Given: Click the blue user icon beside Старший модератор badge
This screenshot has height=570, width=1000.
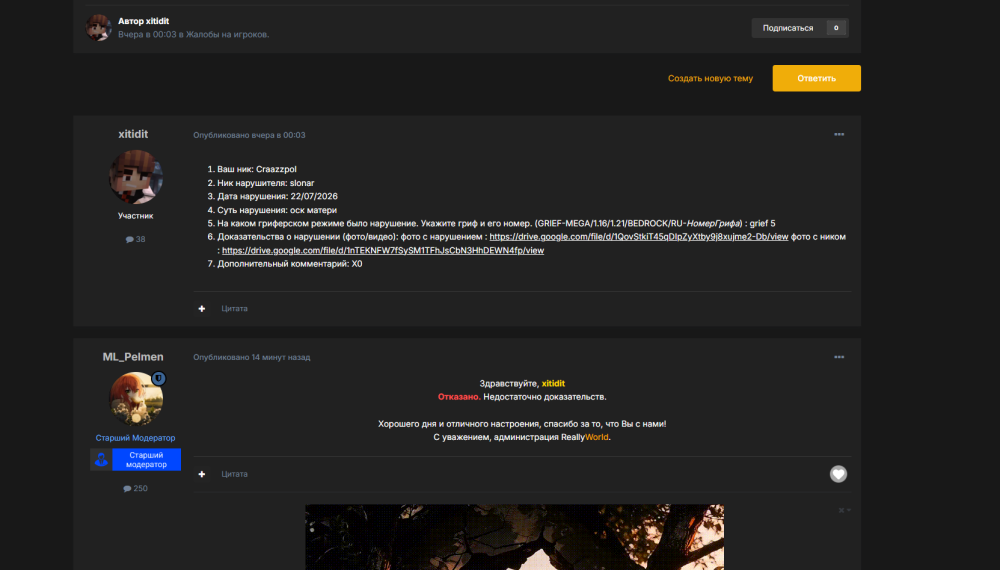Looking at the screenshot, I should pyautogui.click(x=101, y=459).
